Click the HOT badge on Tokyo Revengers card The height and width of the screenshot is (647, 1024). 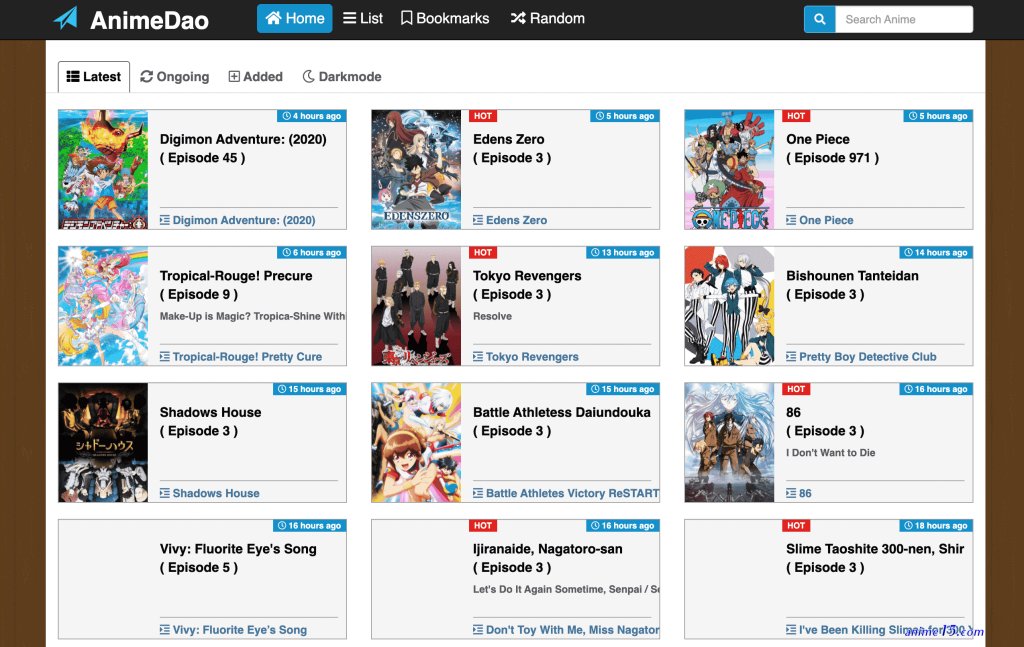[x=483, y=253]
